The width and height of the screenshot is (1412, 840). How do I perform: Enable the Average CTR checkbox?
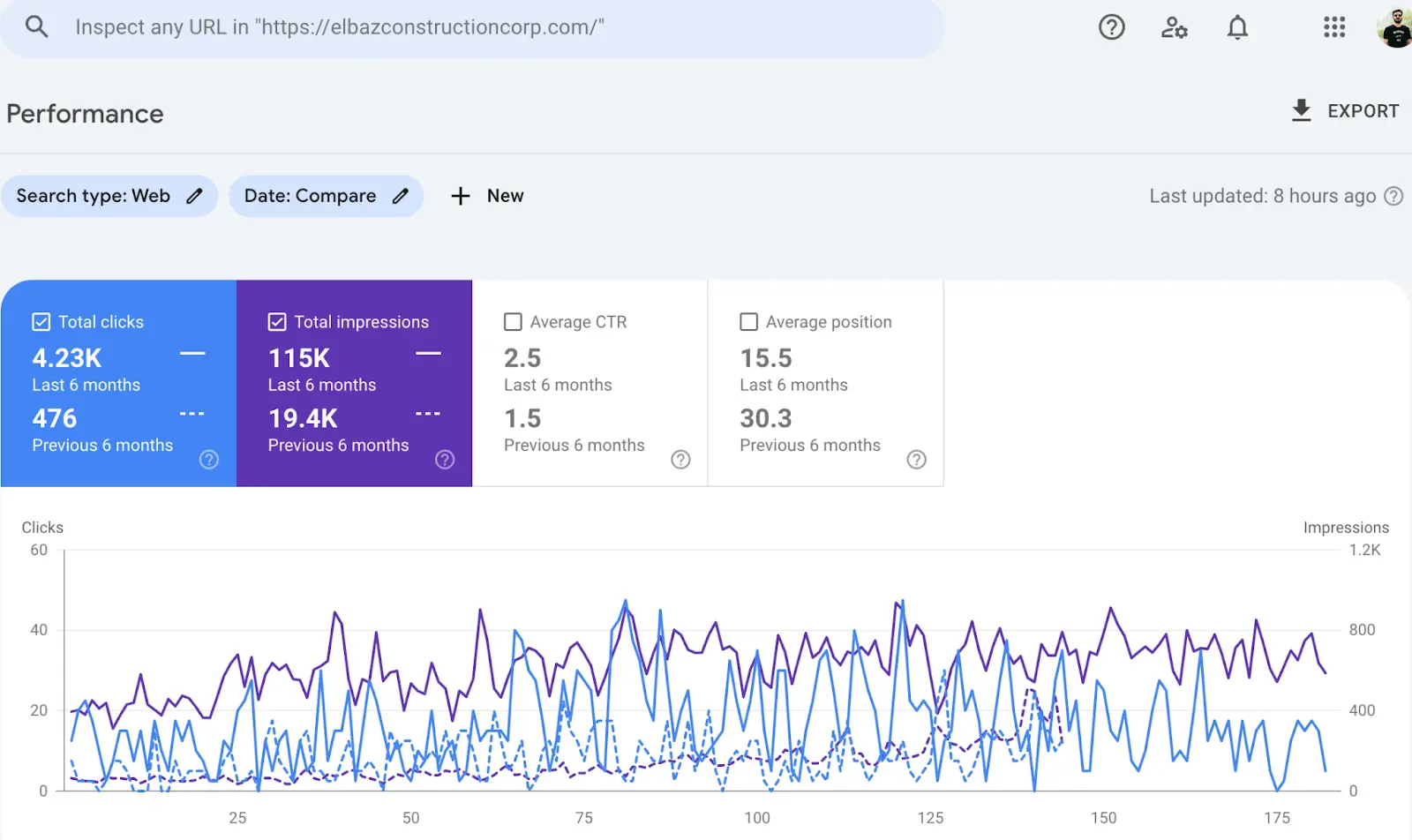tap(513, 322)
